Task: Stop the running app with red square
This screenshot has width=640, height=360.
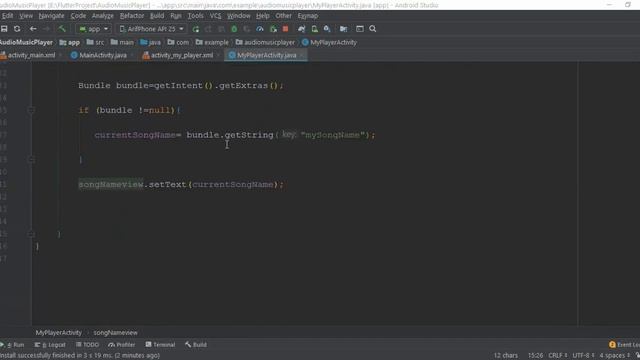Action: (286, 29)
